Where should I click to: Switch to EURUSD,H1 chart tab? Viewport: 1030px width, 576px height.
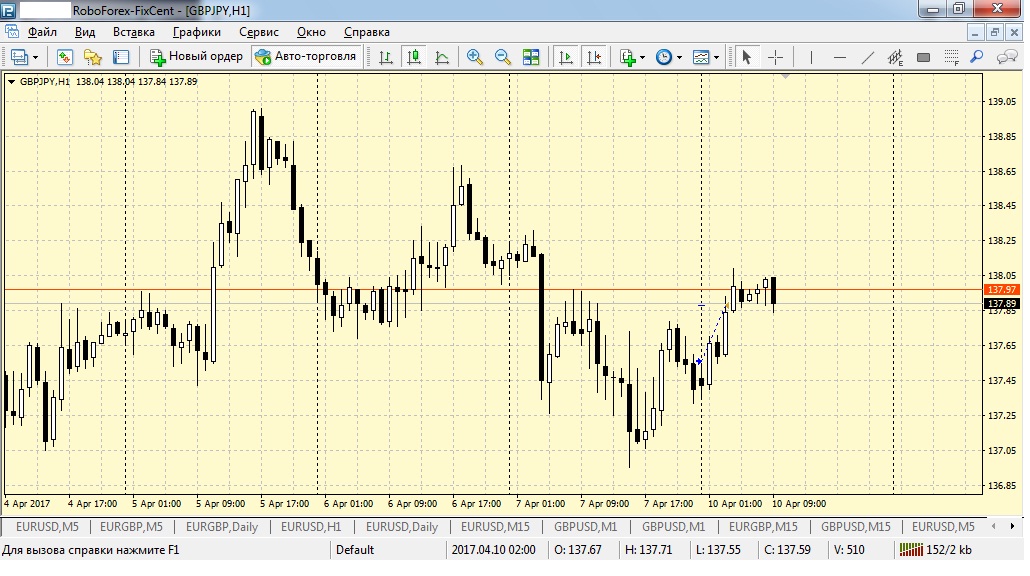[x=311, y=527]
